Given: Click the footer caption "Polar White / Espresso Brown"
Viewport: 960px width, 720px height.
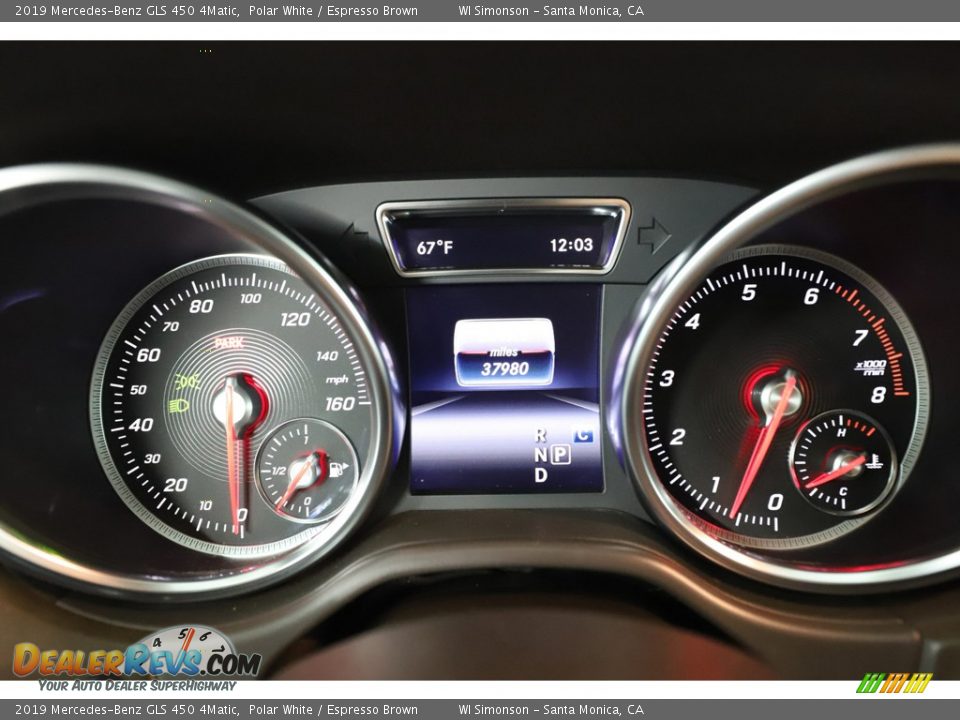Looking at the screenshot, I should coord(333,710).
